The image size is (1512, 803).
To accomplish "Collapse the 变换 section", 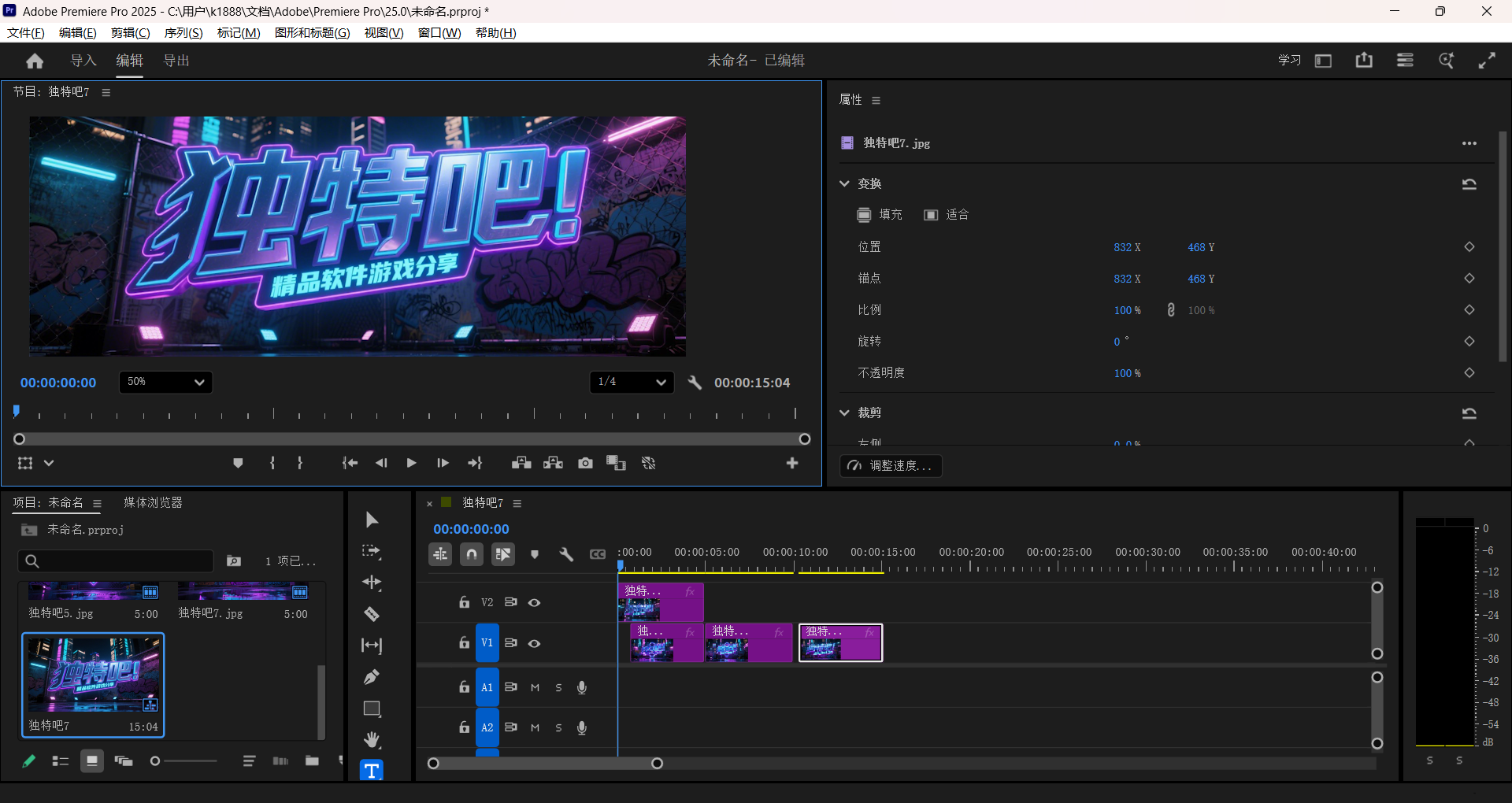I will tap(844, 183).
